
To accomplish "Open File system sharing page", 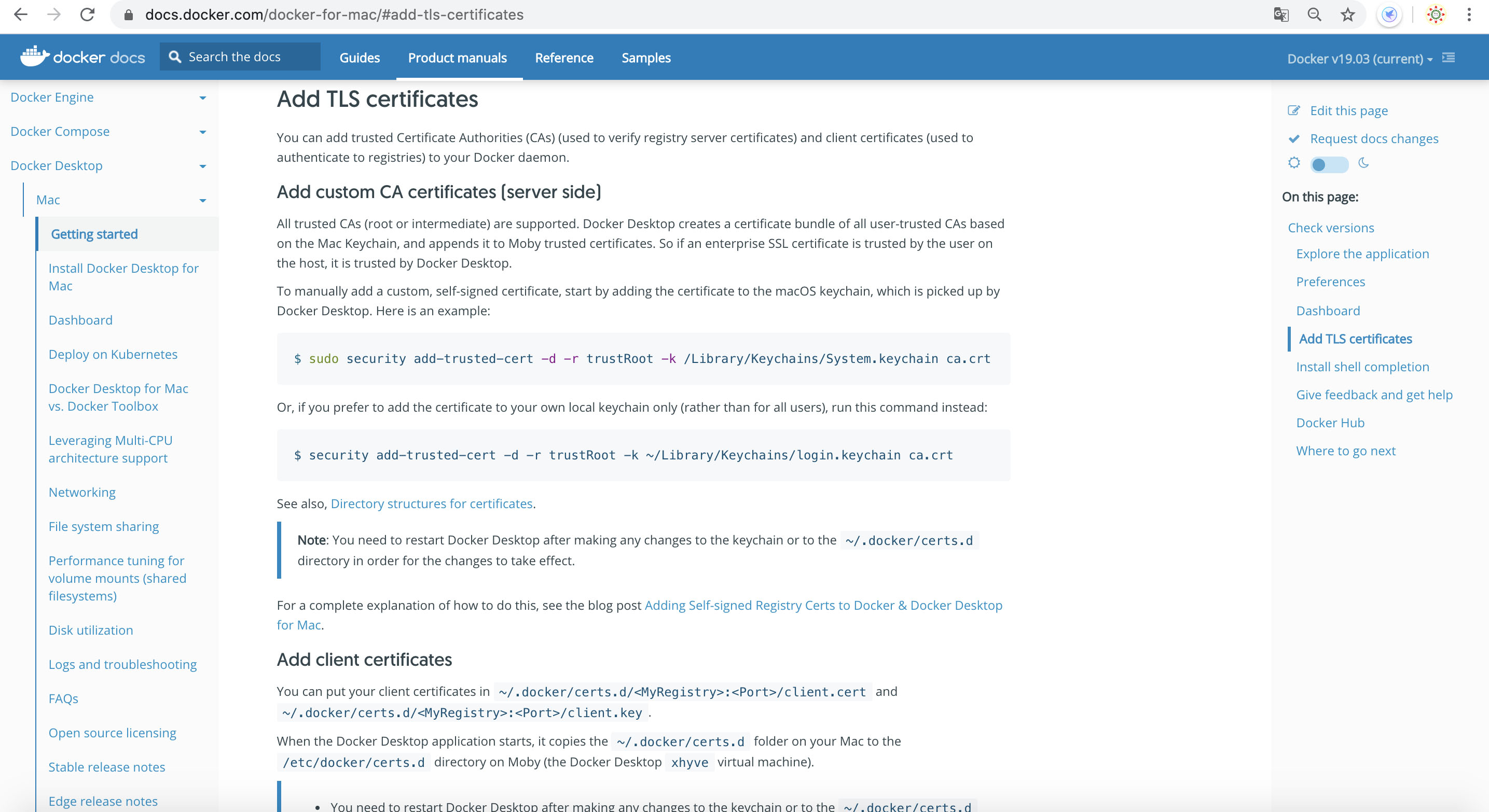I will coord(103,526).
